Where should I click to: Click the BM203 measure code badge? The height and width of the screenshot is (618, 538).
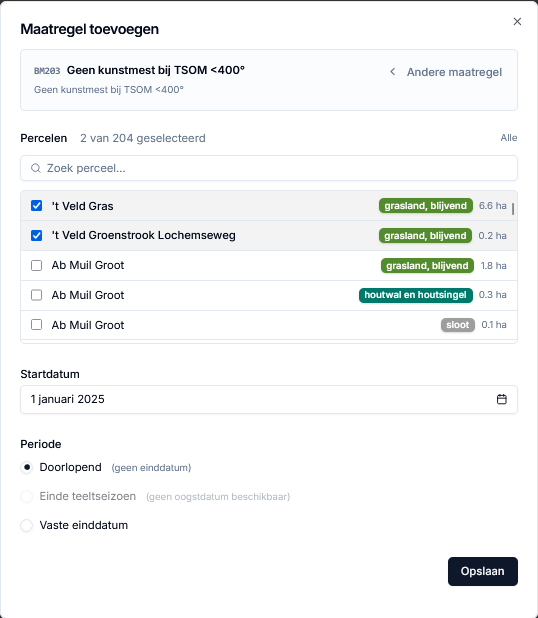click(x=47, y=71)
